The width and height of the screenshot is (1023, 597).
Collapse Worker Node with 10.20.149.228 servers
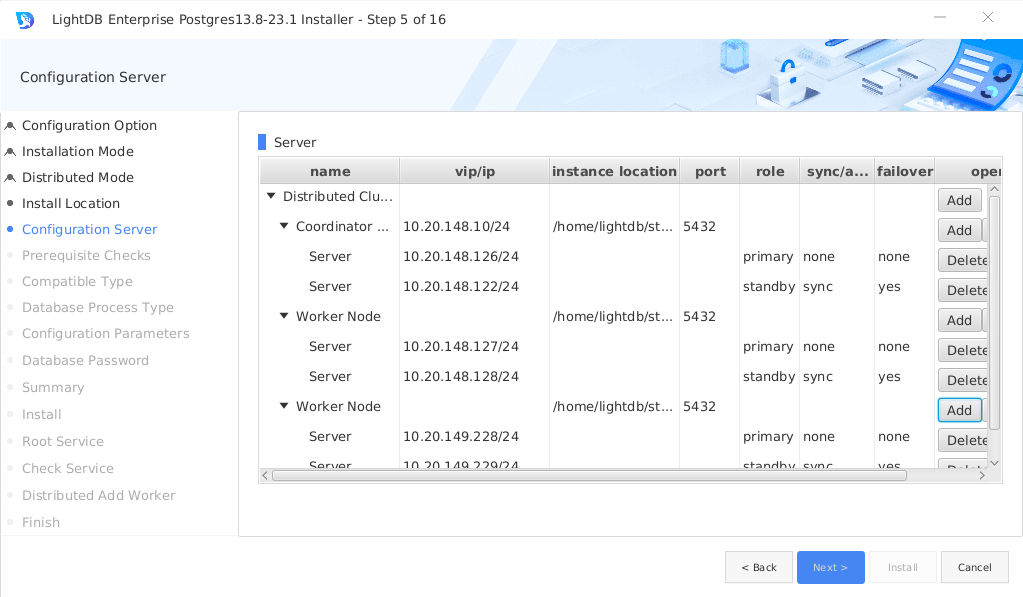click(x=284, y=406)
